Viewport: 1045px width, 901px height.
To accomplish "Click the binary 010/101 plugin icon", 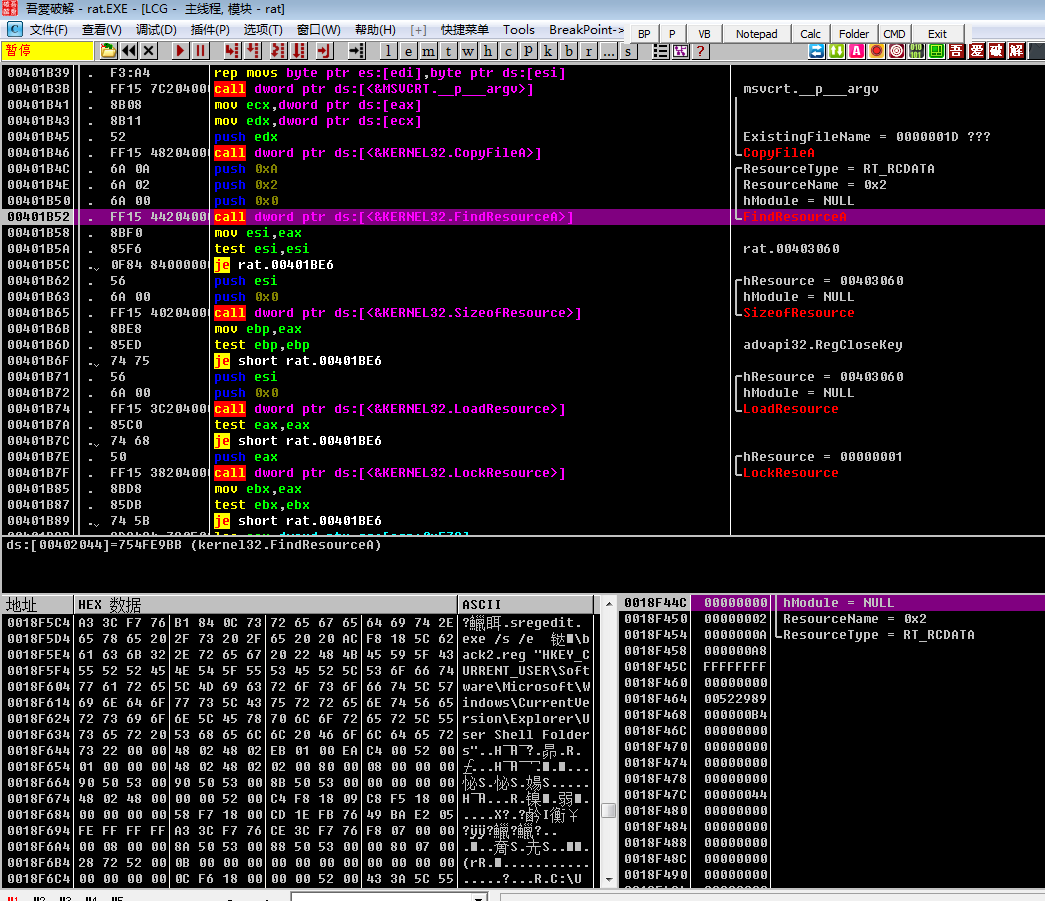I will tap(916, 51).
